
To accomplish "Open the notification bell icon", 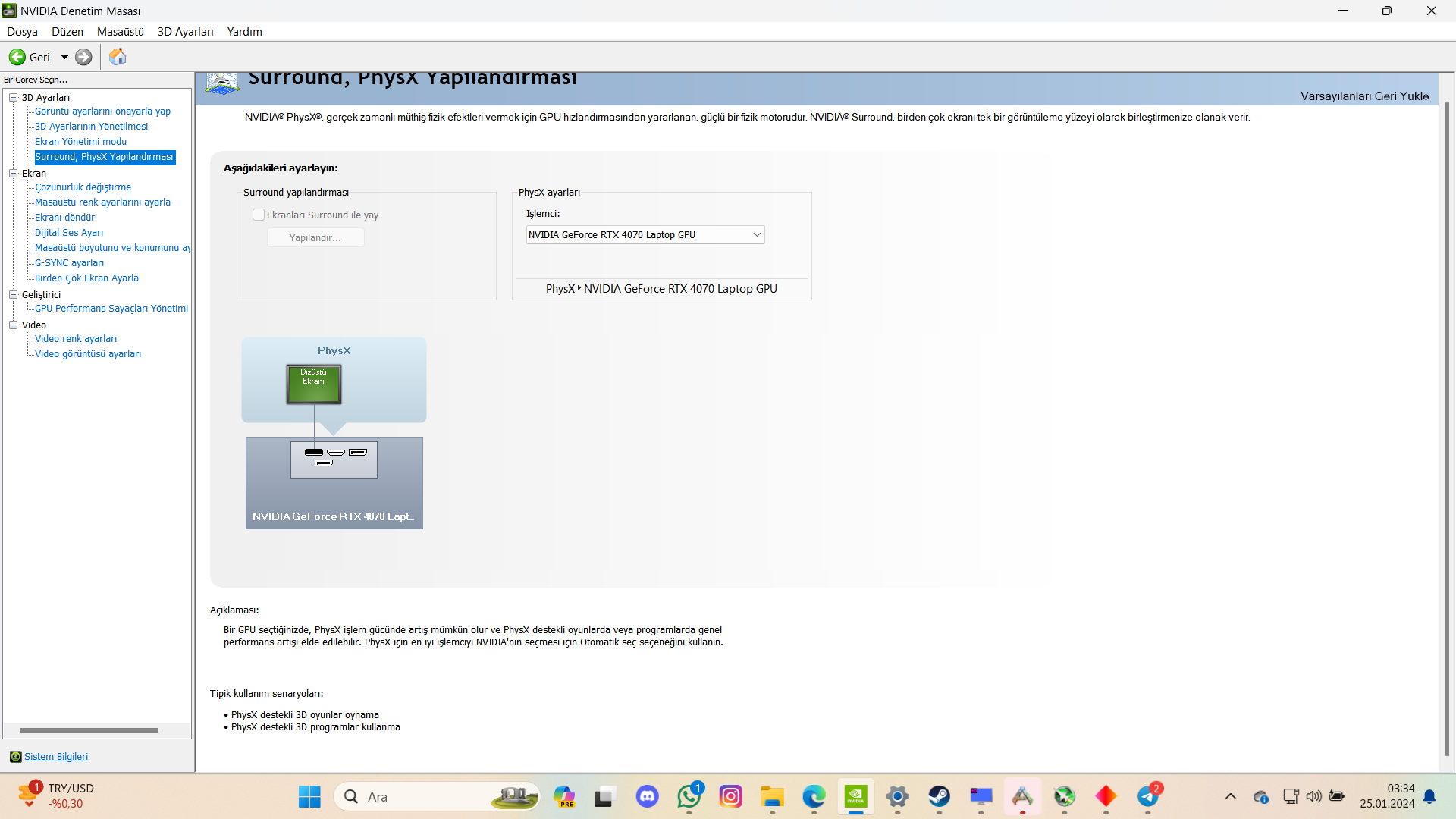I will (1429, 797).
